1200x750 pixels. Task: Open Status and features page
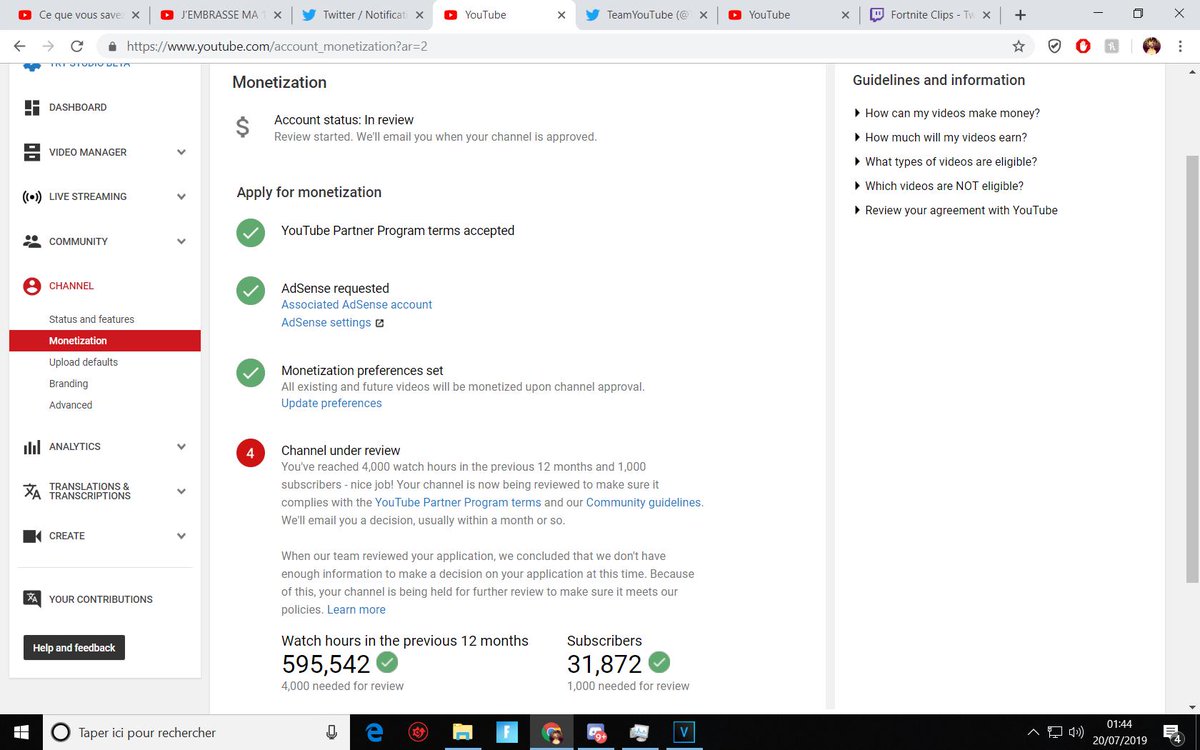91,319
